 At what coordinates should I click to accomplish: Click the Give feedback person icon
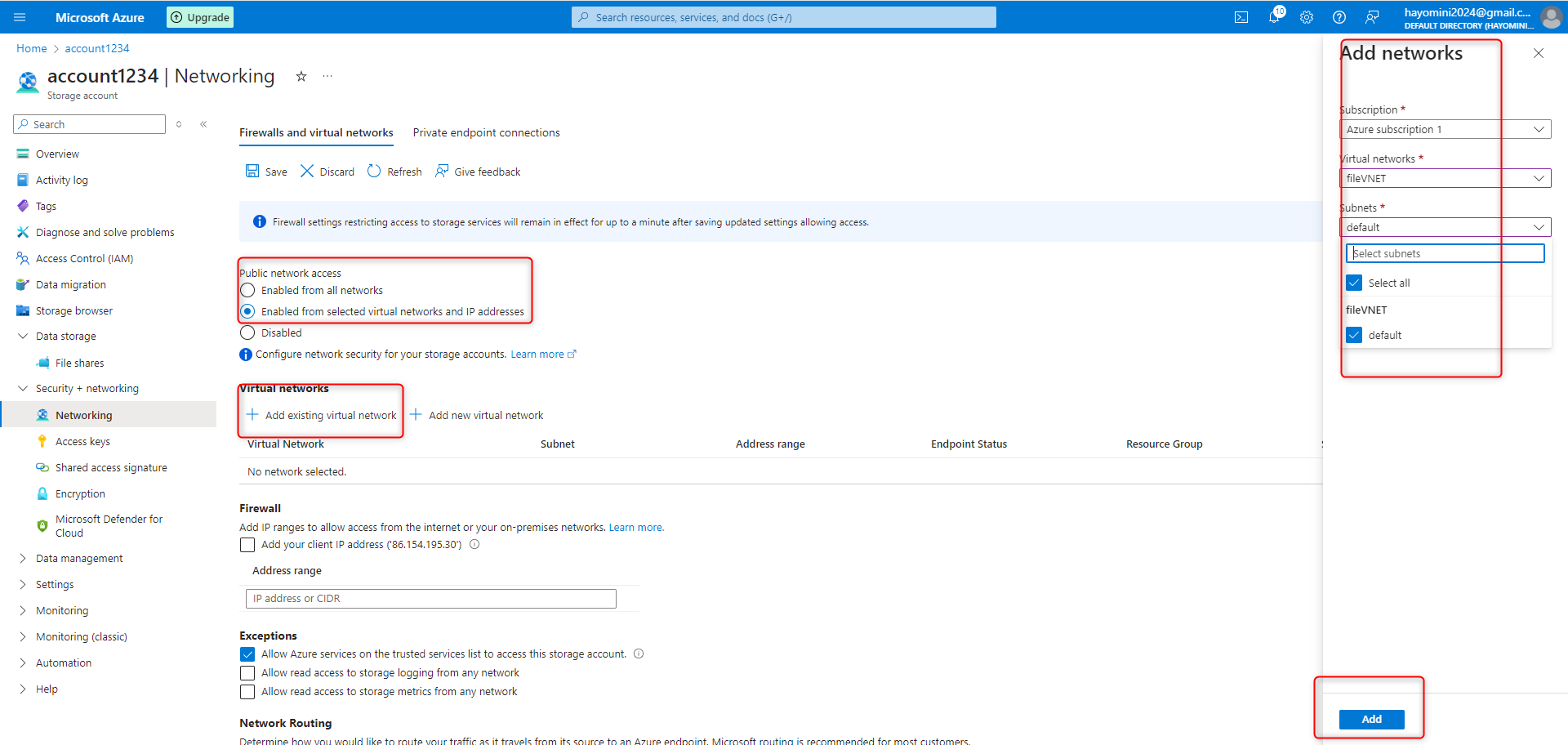click(442, 171)
